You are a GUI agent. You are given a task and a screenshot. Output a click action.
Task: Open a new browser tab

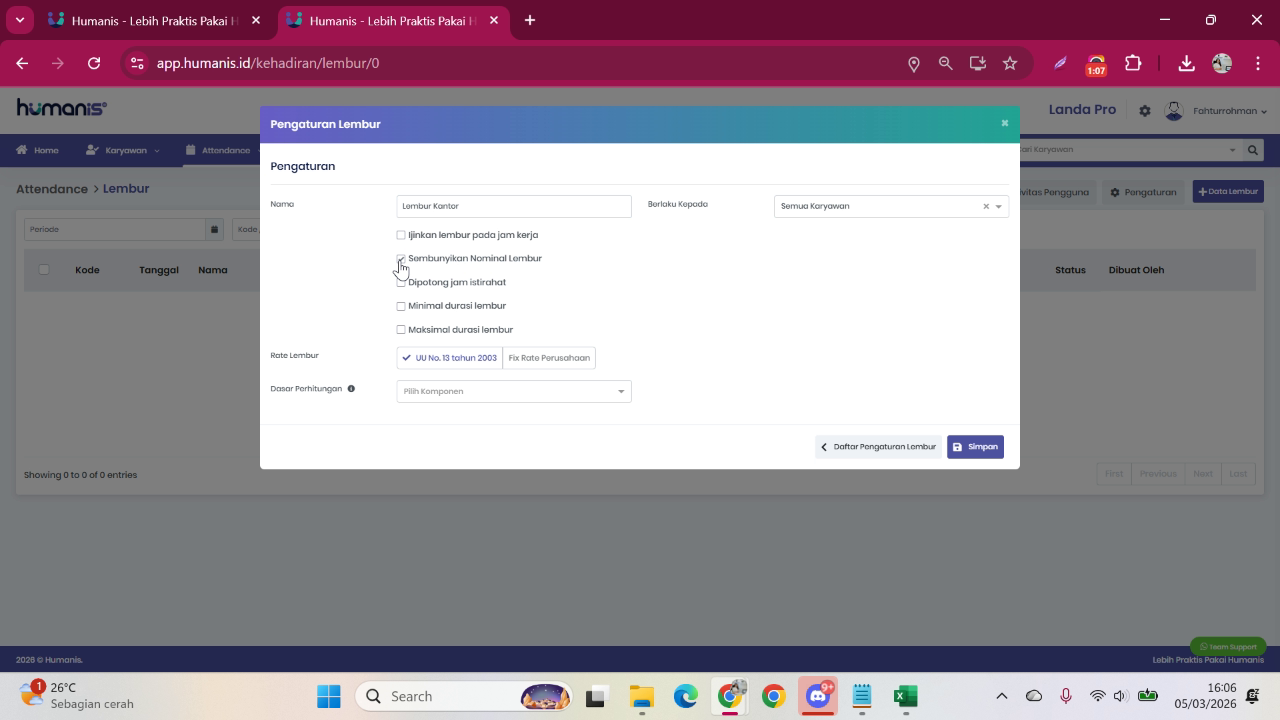click(530, 20)
